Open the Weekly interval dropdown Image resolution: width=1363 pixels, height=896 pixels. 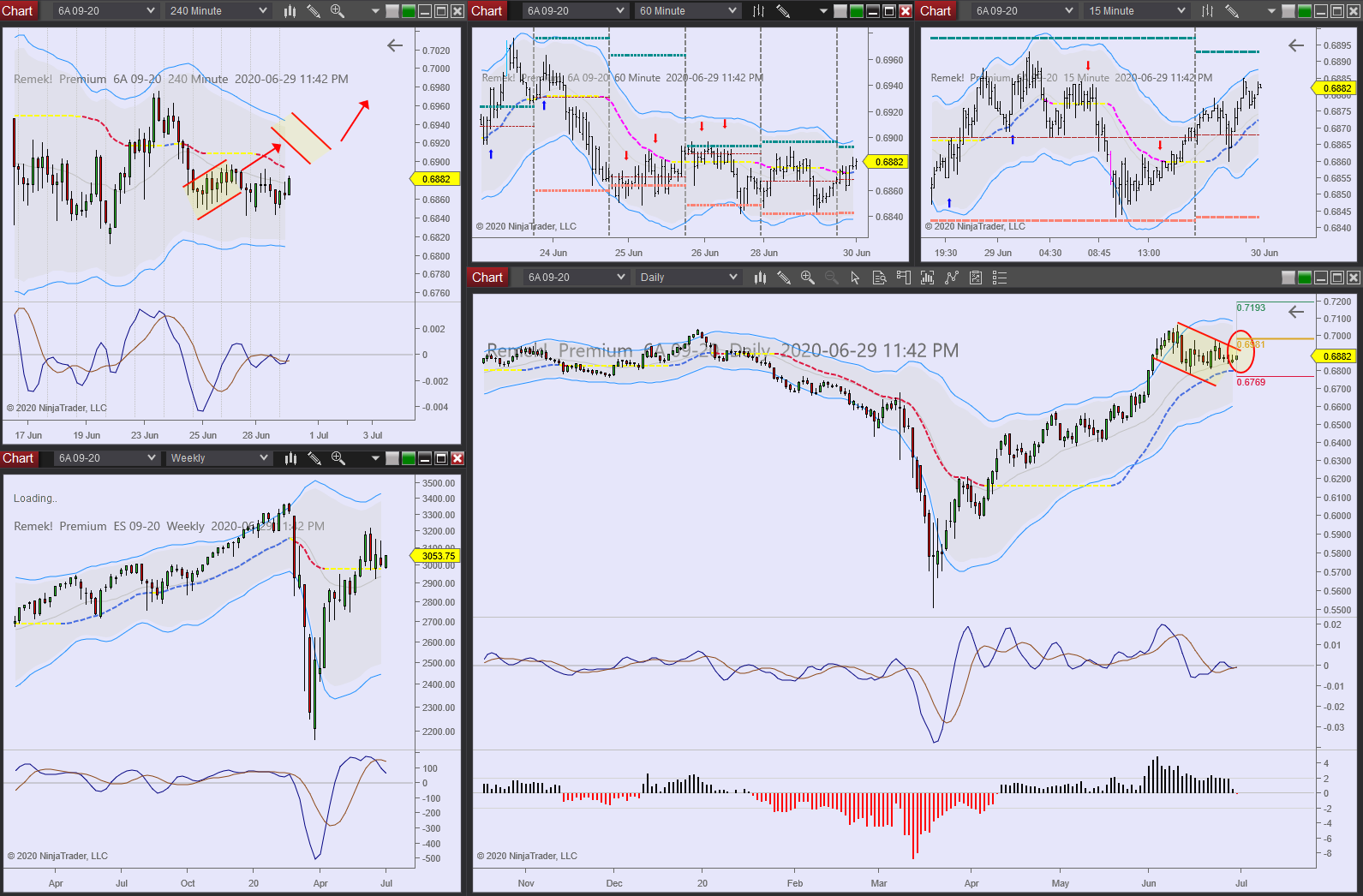(219, 458)
